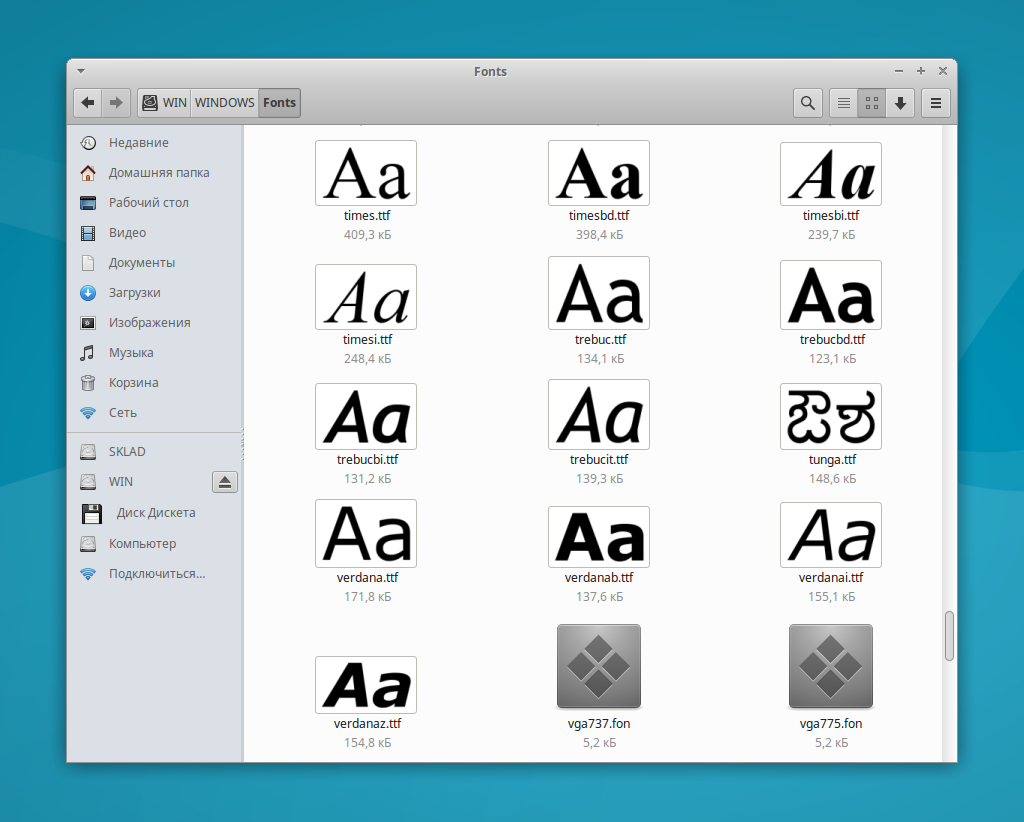Screen dimensions: 1024x822
Task: Open Recent (Недавние) in sidebar
Action: click(x=138, y=143)
